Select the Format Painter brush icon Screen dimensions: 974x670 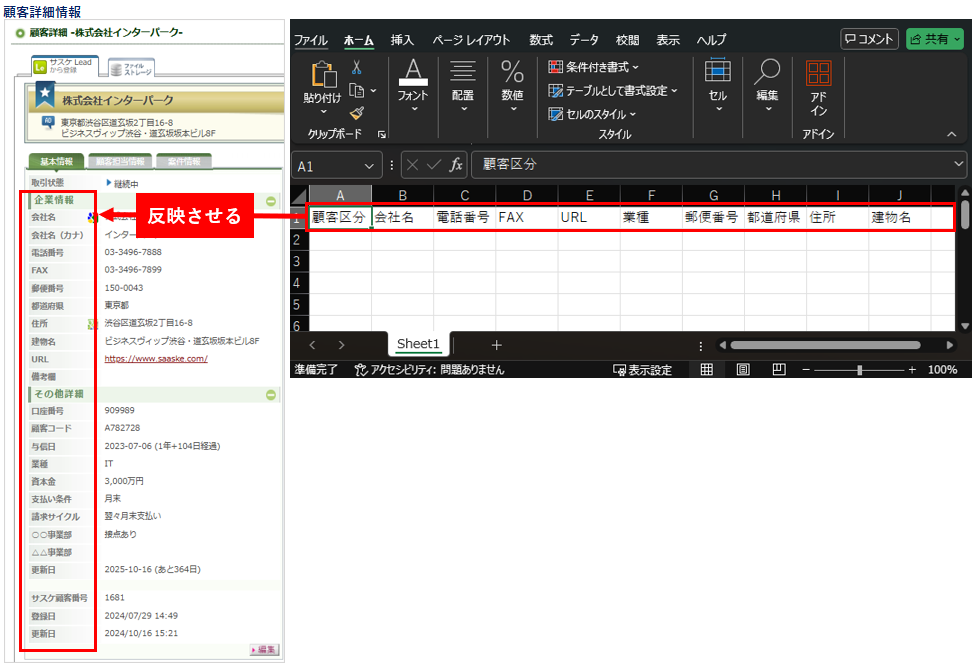pos(357,113)
